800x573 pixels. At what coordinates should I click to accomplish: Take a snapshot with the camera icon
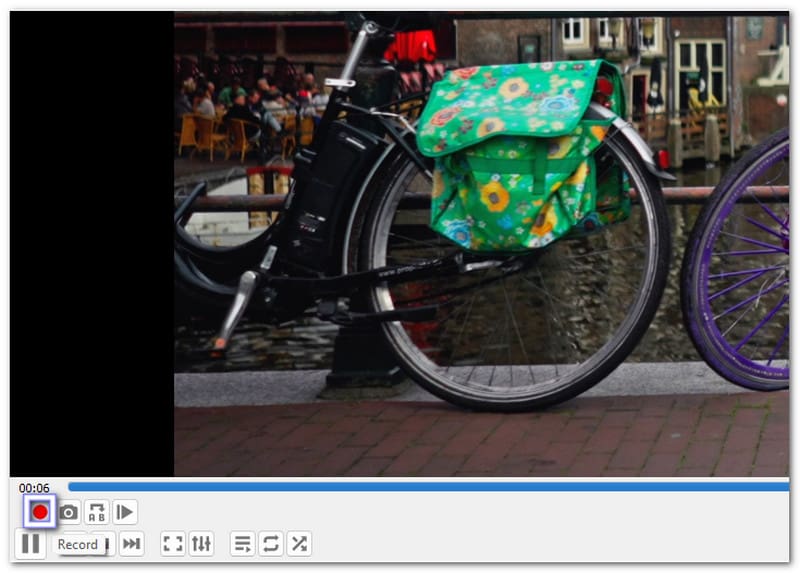point(68,513)
